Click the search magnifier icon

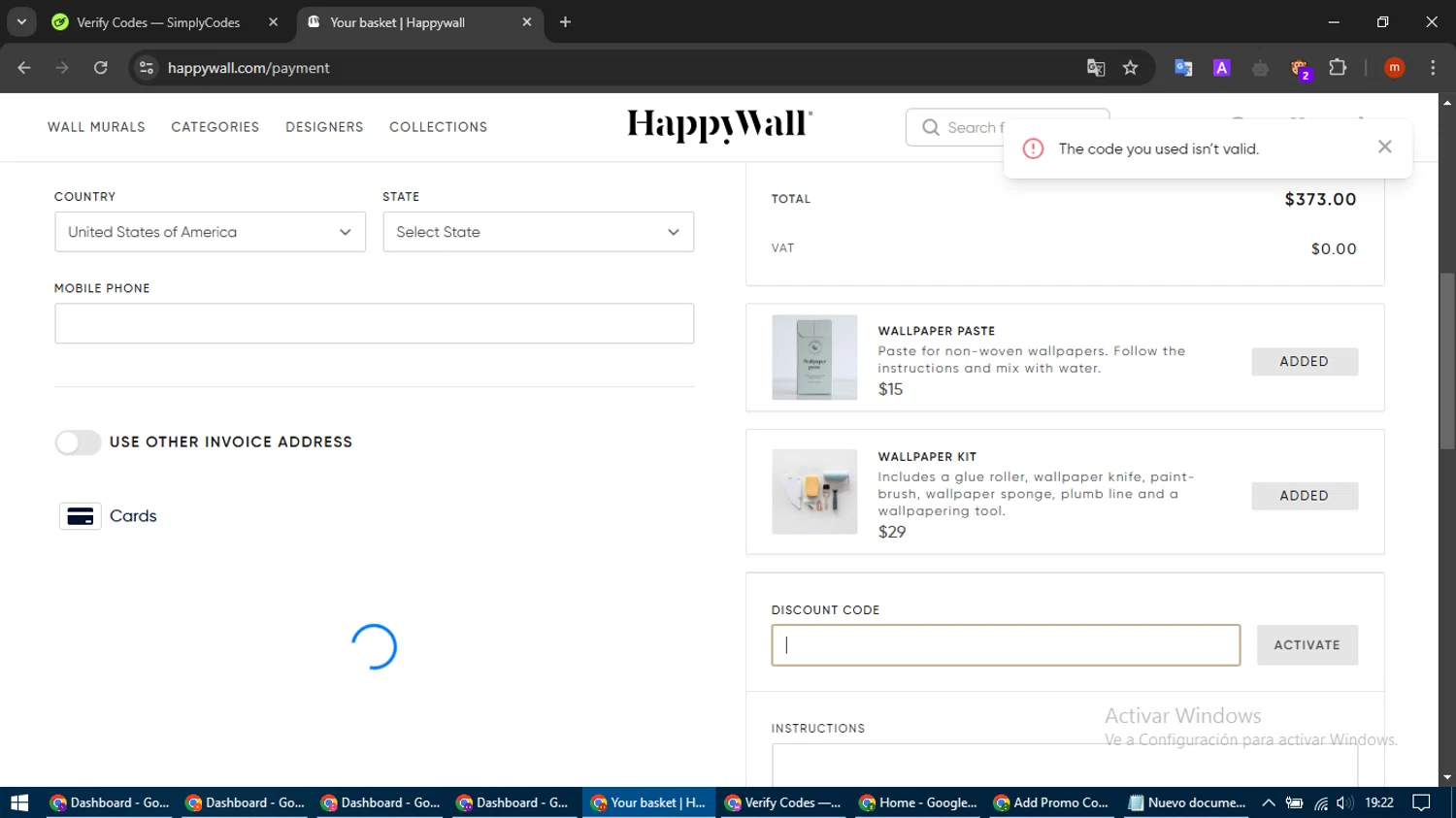(x=931, y=127)
